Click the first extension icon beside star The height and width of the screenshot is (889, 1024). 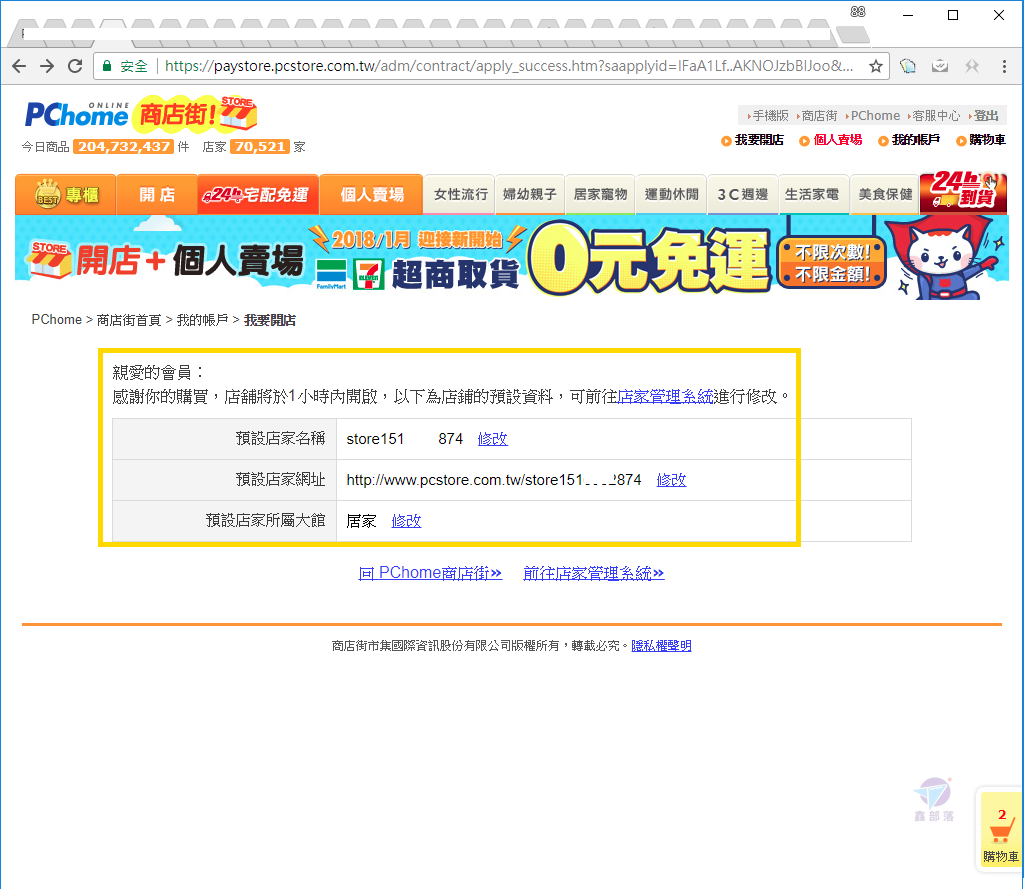click(x=908, y=66)
